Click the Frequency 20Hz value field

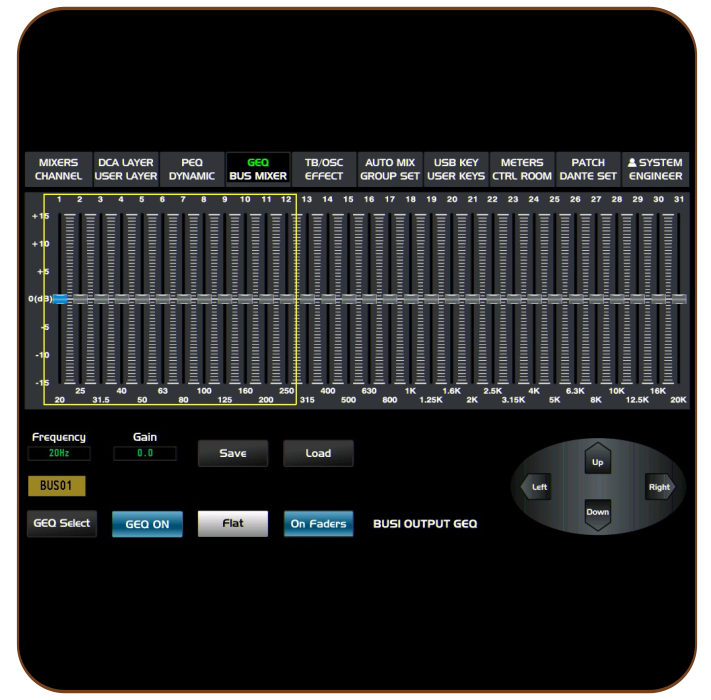tap(59, 453)
